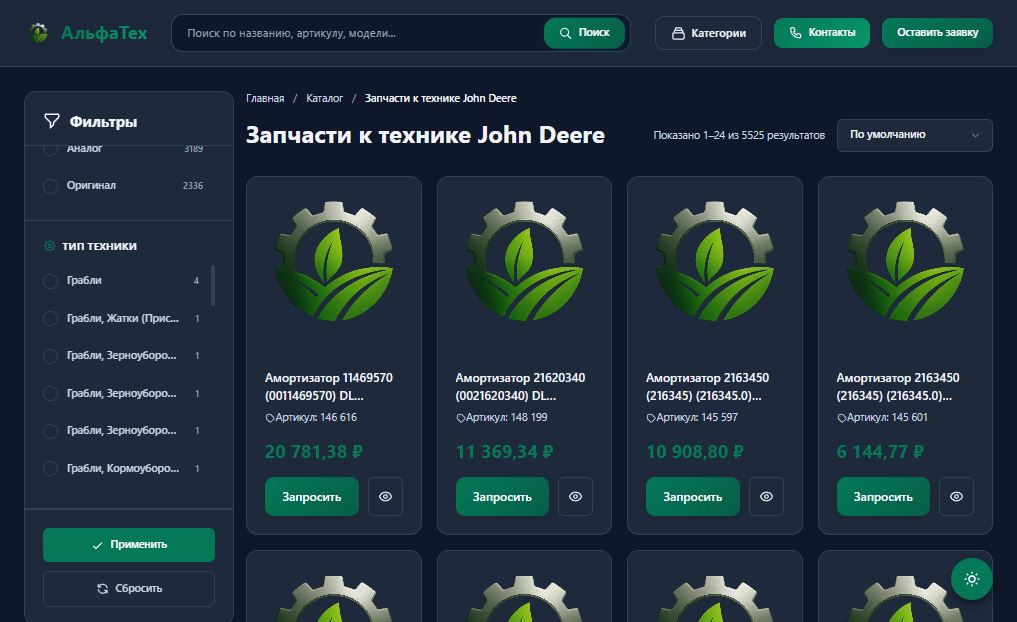Click the checkmark icon in Применить
Image resolution: width=1017 pixels, height=622 pixels.
coord(97,545)
